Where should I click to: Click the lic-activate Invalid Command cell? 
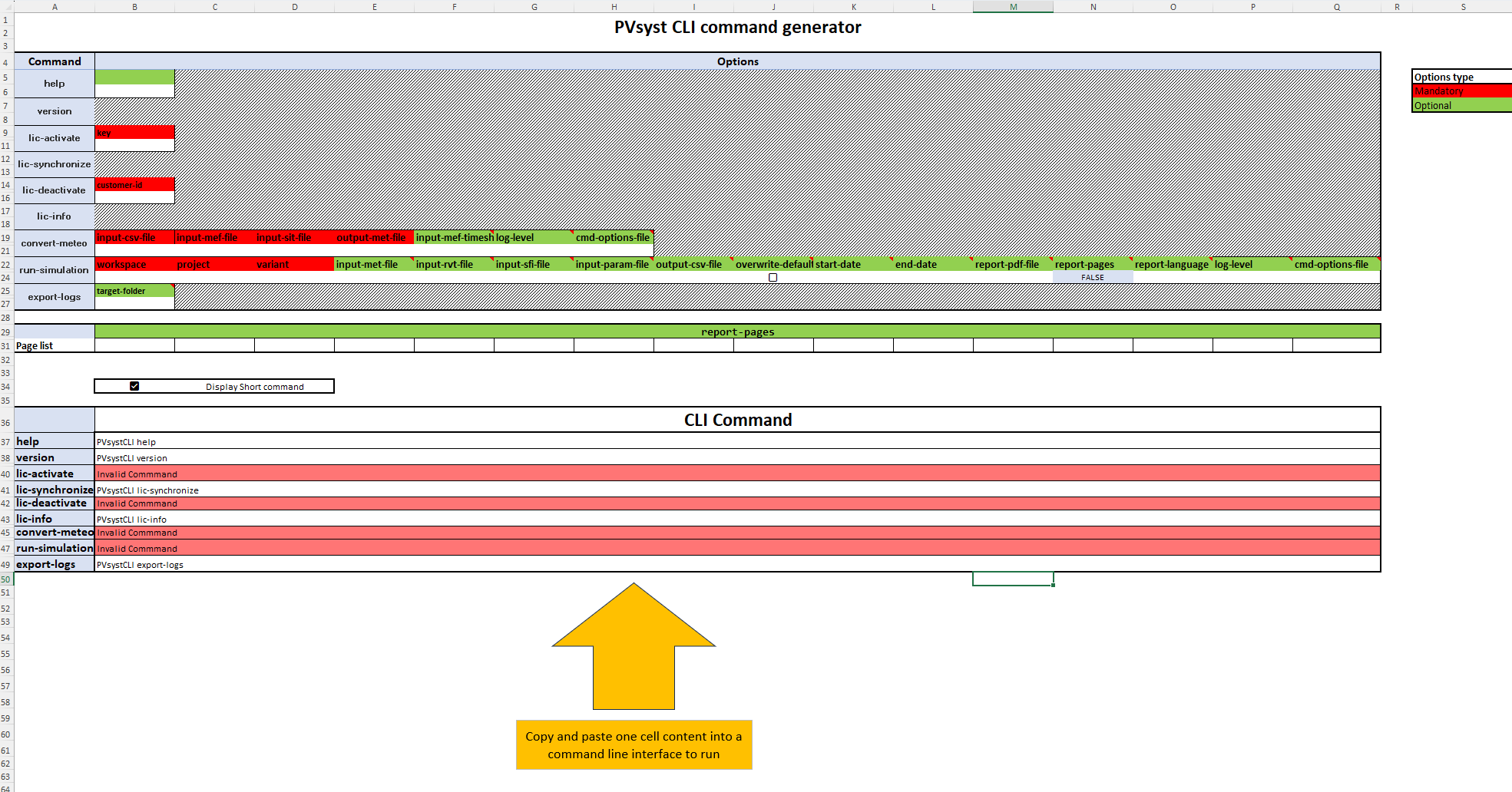737,474
